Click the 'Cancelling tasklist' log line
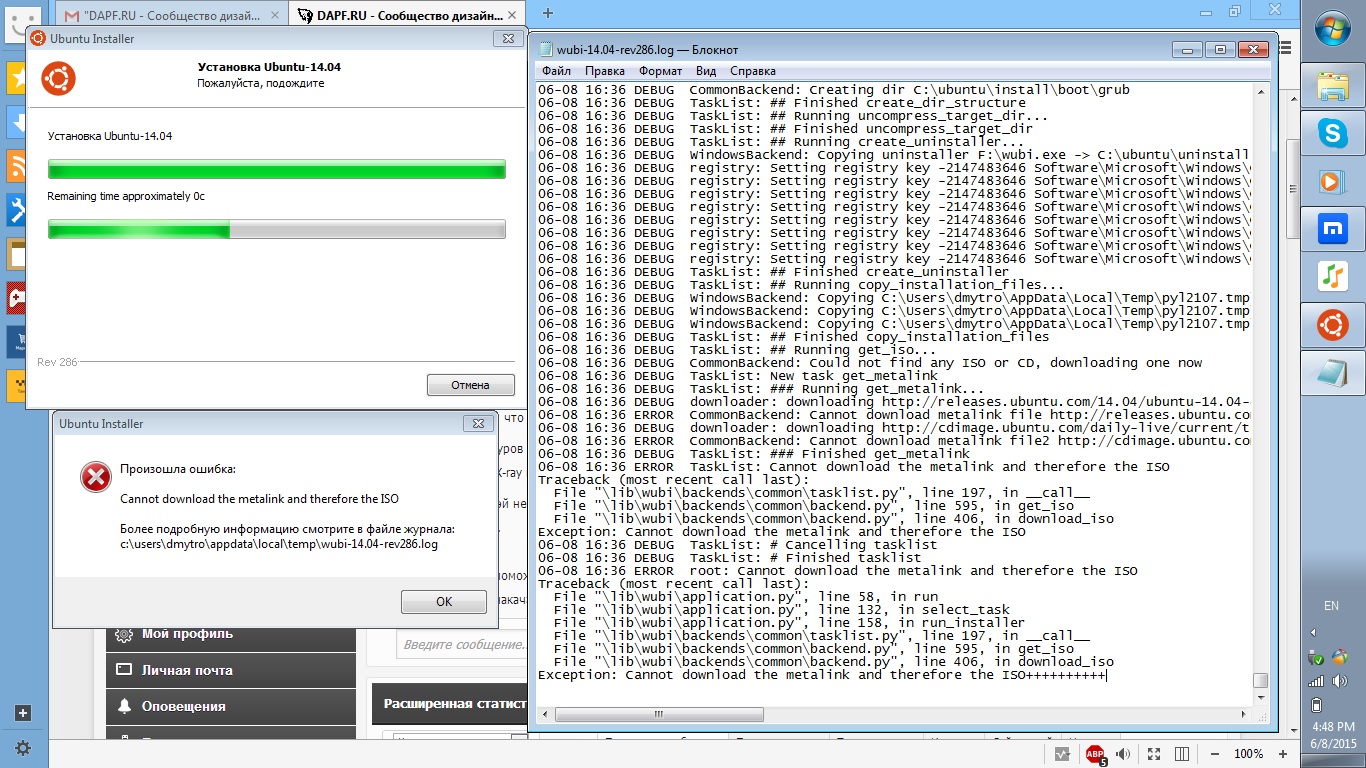 (x=737, y=545)
